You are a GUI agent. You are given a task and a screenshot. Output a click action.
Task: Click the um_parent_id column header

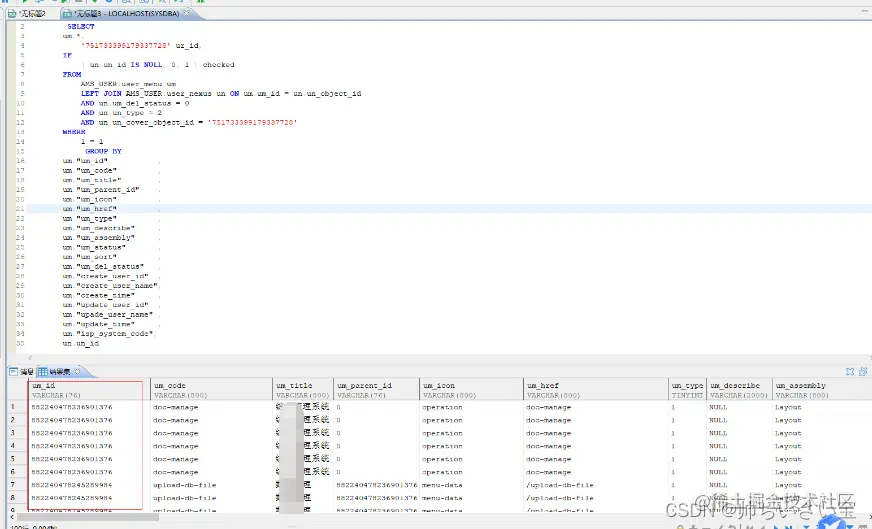pyautogui.click(x=376, y=389)
